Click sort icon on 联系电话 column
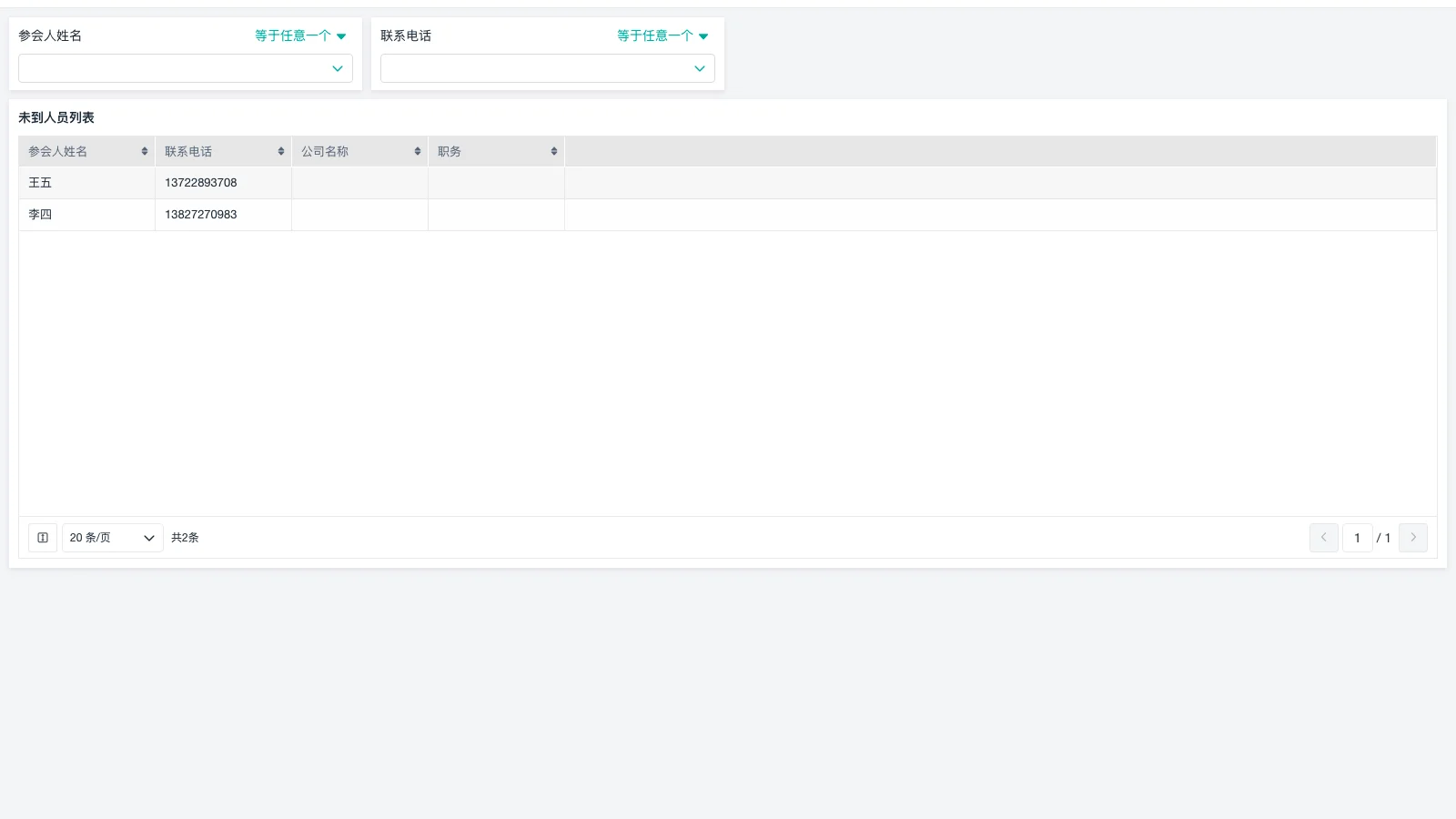Image resolution: width=1456 pixels, height=819 pixels. pyautogui.click(x=281, y=151)
